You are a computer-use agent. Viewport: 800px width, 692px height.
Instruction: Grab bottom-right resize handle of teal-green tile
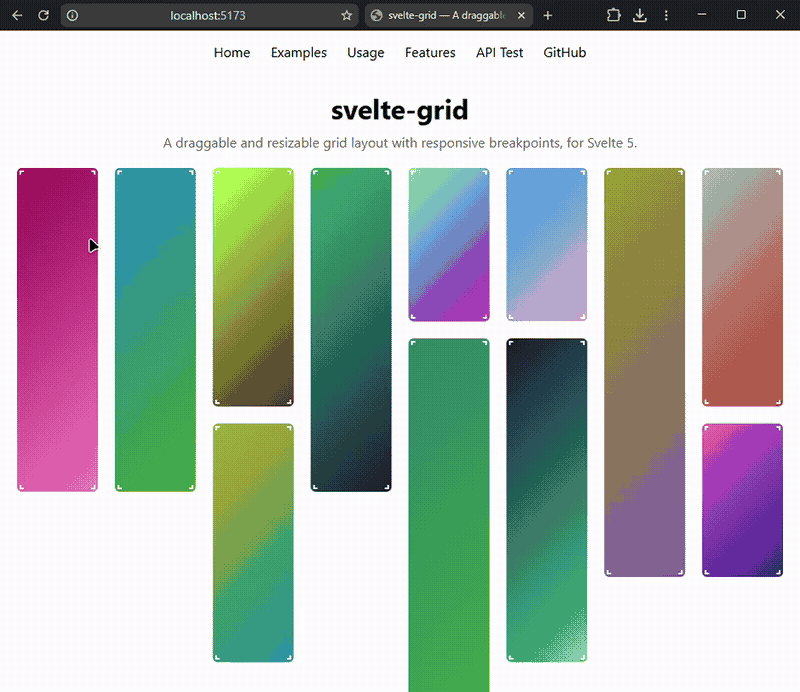[x=191, y=487]
